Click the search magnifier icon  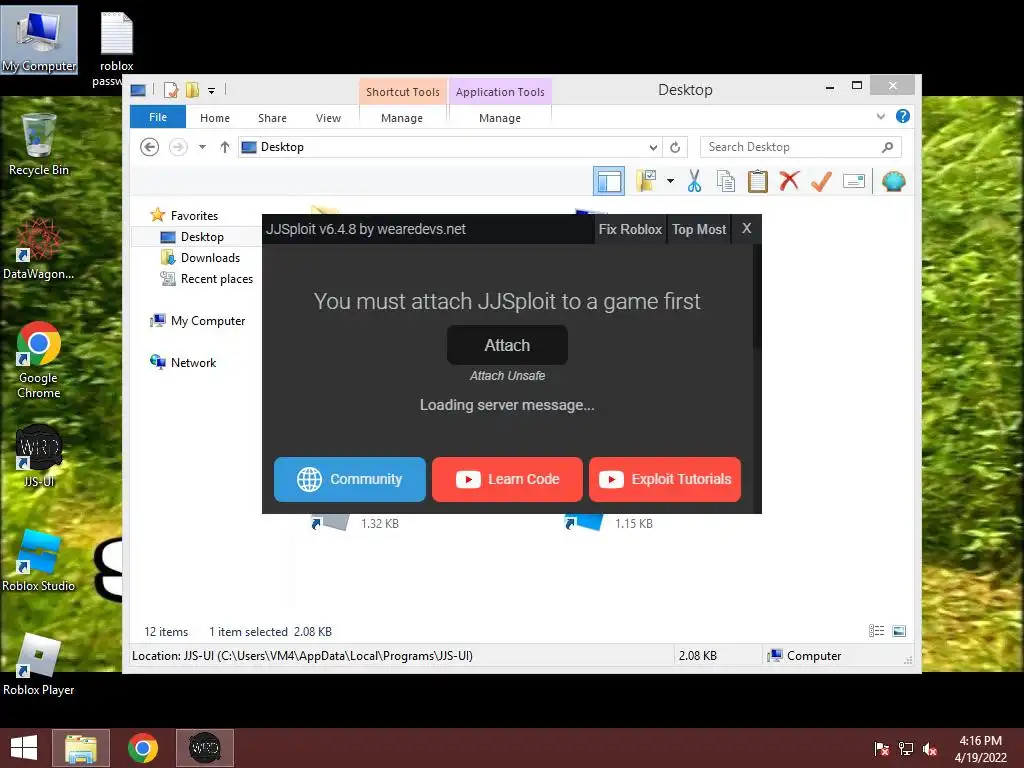(x=888, y=147)
